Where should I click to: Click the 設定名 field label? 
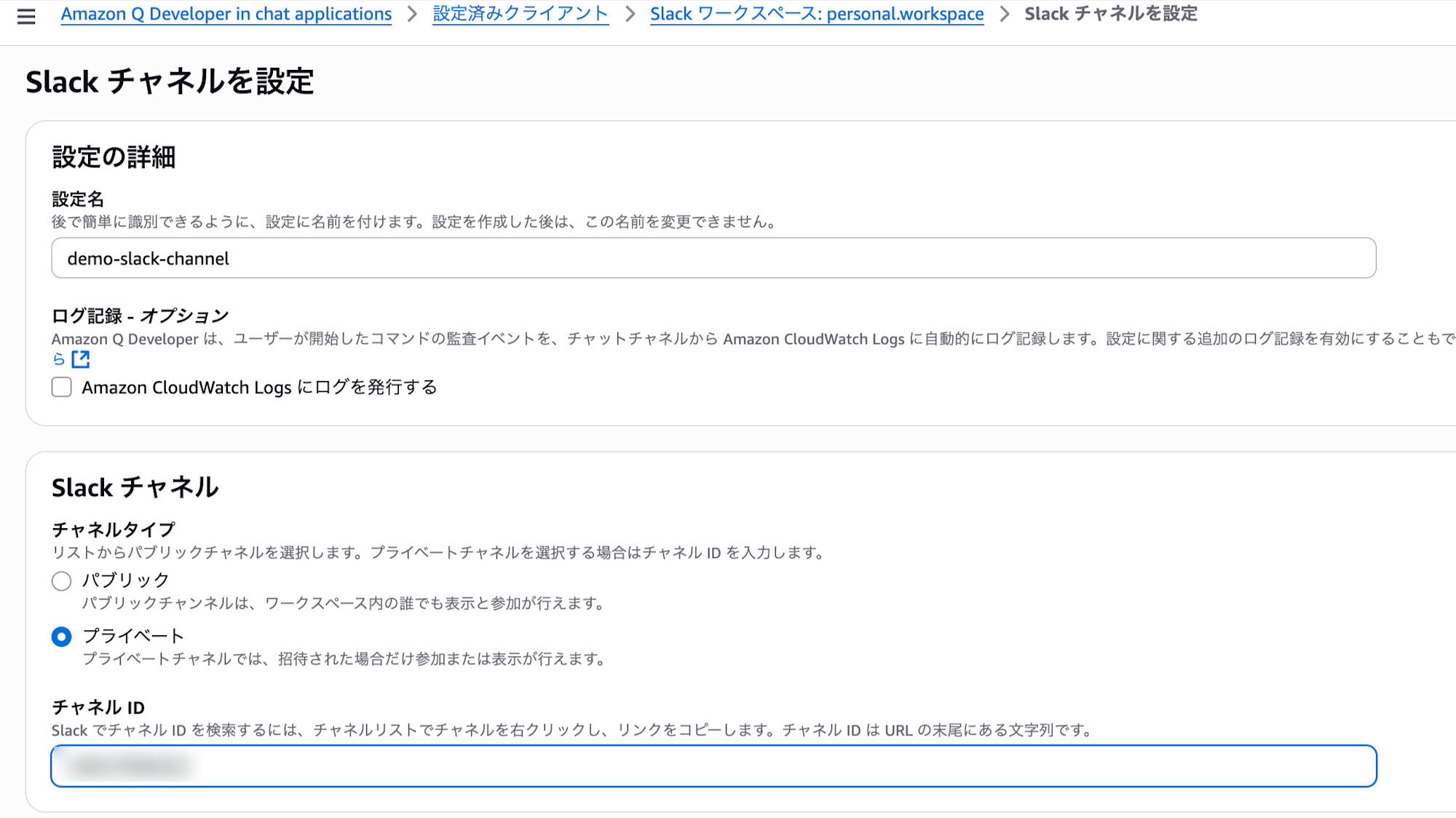(78, 199)
